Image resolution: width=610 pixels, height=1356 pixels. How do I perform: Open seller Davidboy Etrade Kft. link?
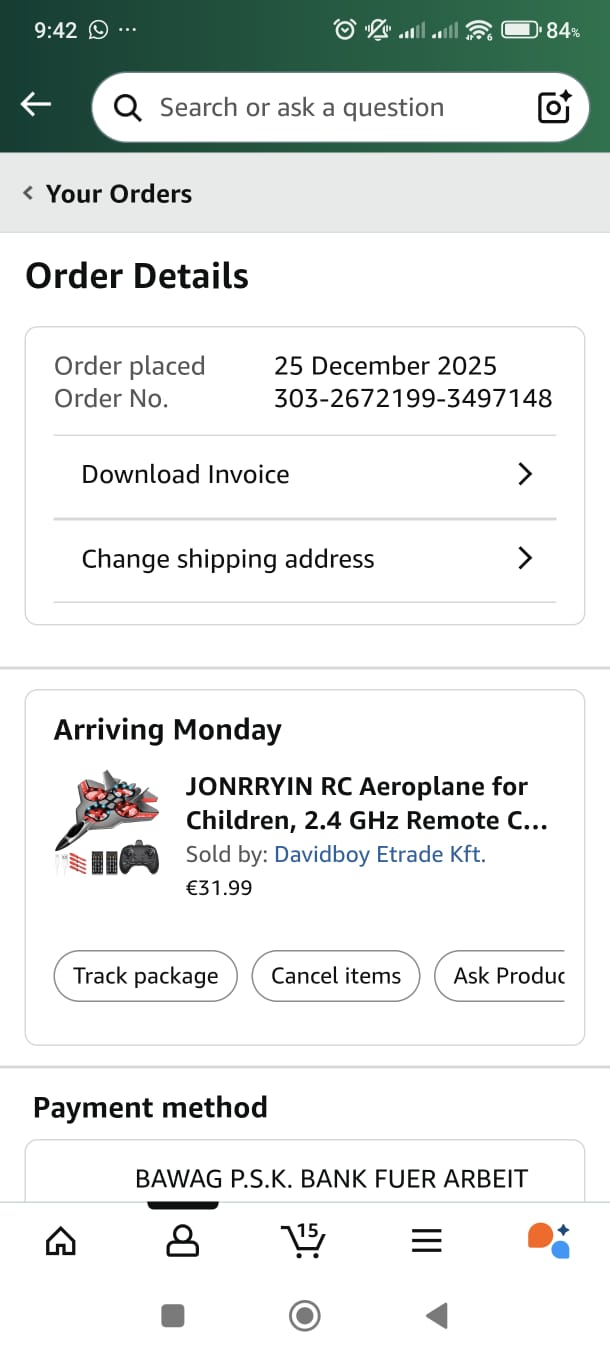[379, 855]
